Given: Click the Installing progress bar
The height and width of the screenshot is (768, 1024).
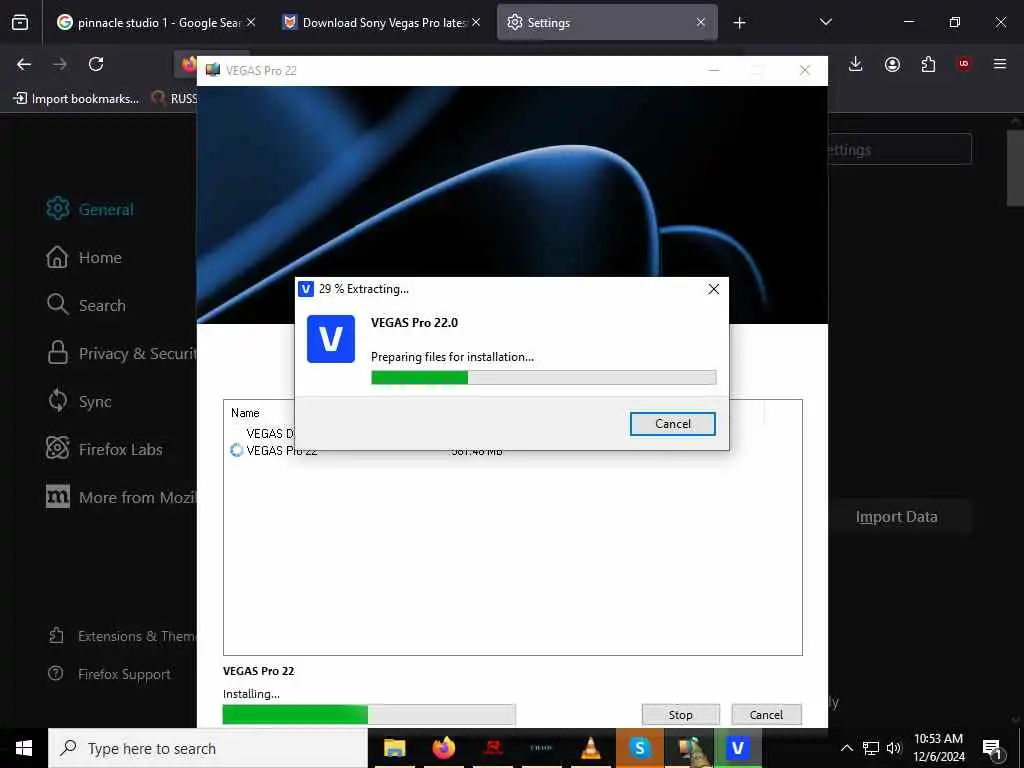Looking at the screenshot, I should coord(369,714).
